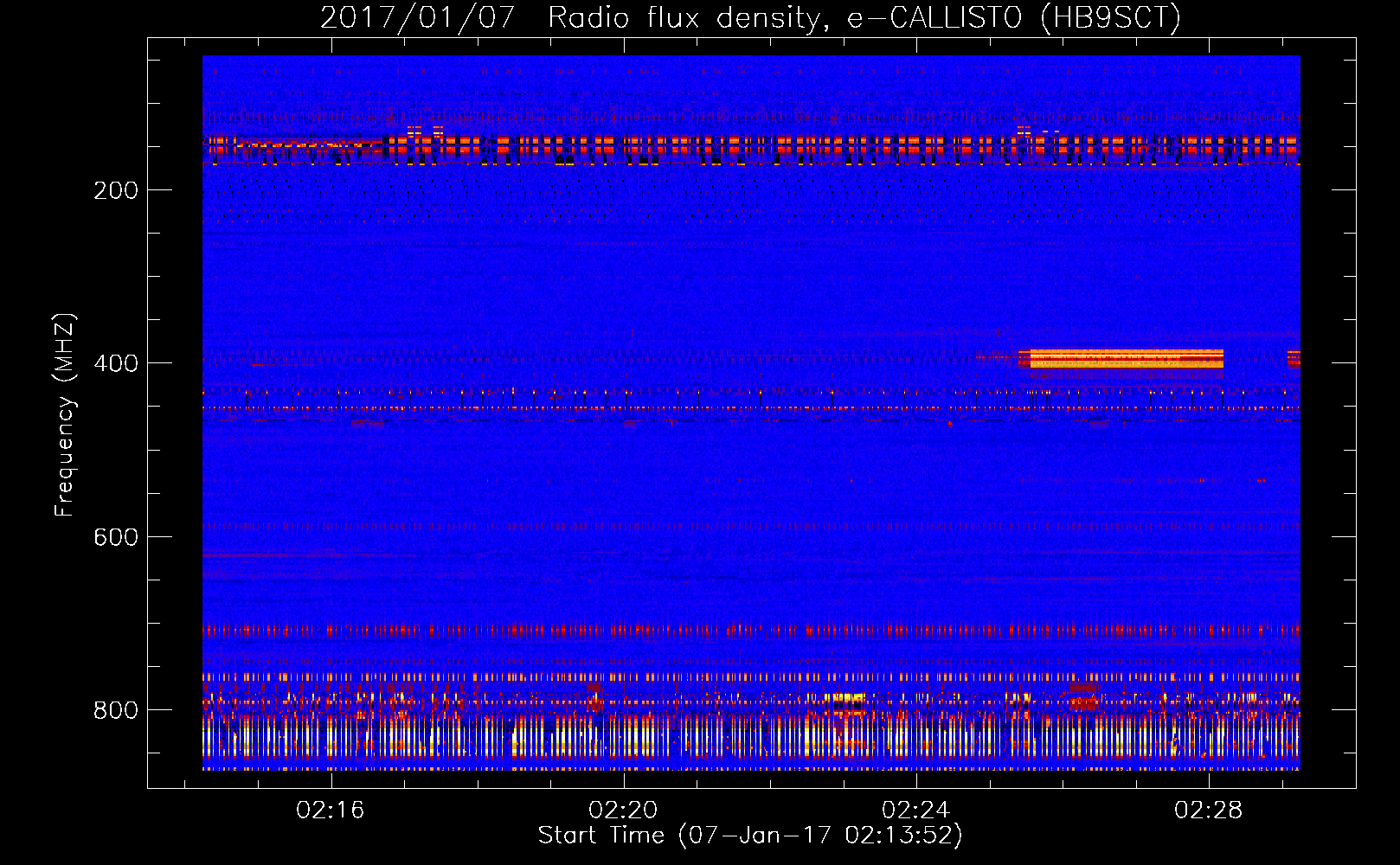Click the 600 frequency tick label
This screenshot has height=865, width=1400.
[116, 537]
